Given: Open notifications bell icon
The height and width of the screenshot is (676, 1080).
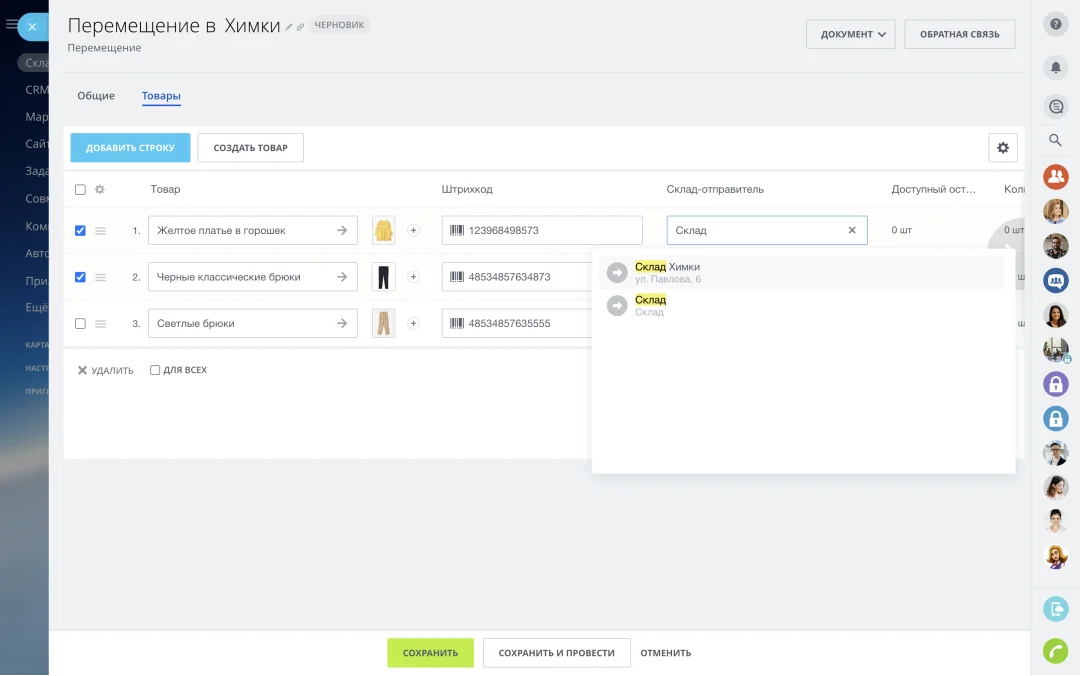Looking at the screenshot, I should coord(1055,67).
